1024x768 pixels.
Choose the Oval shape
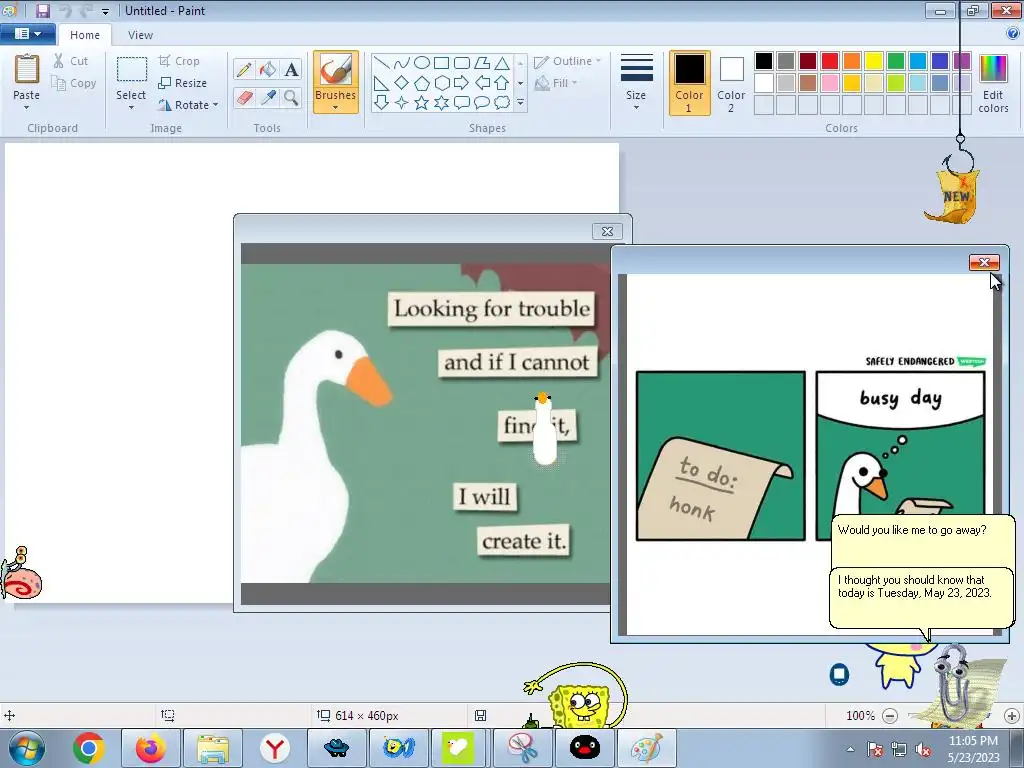point(422,63)
